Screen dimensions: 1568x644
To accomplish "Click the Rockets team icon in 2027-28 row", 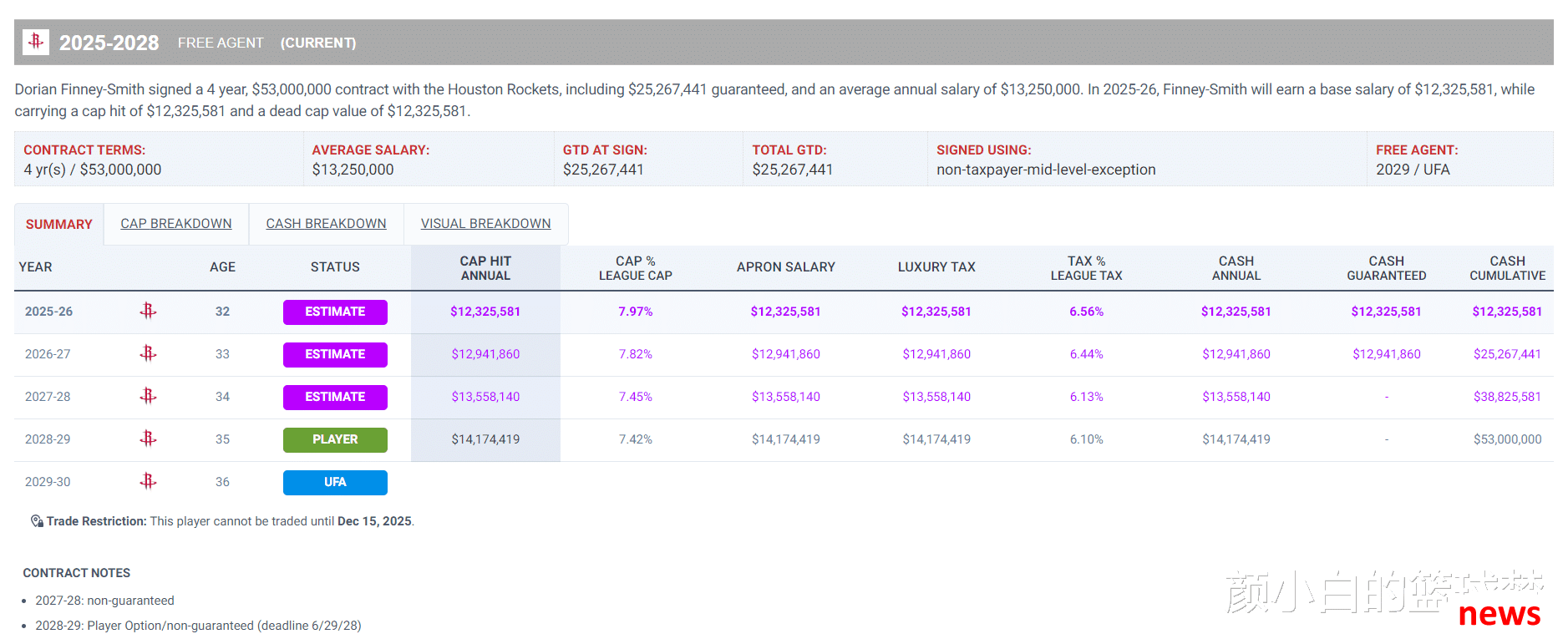I will (148, 397).
